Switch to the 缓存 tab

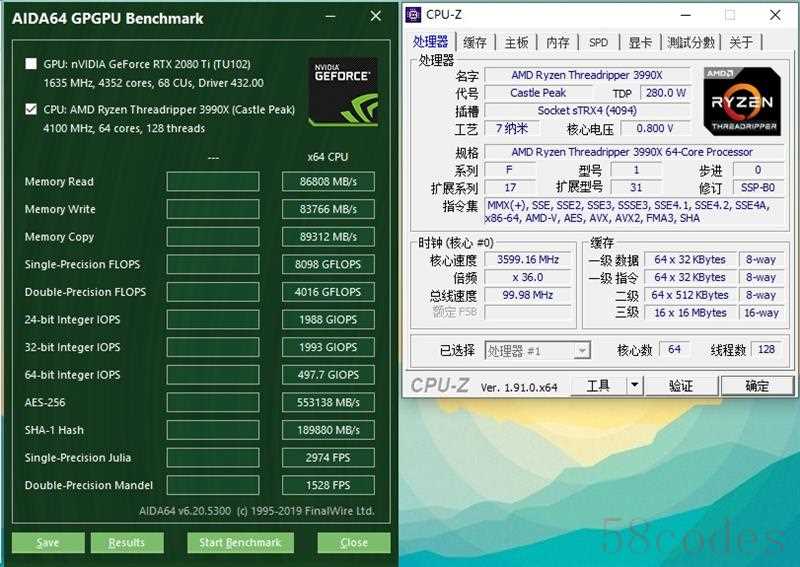point(474,42)
